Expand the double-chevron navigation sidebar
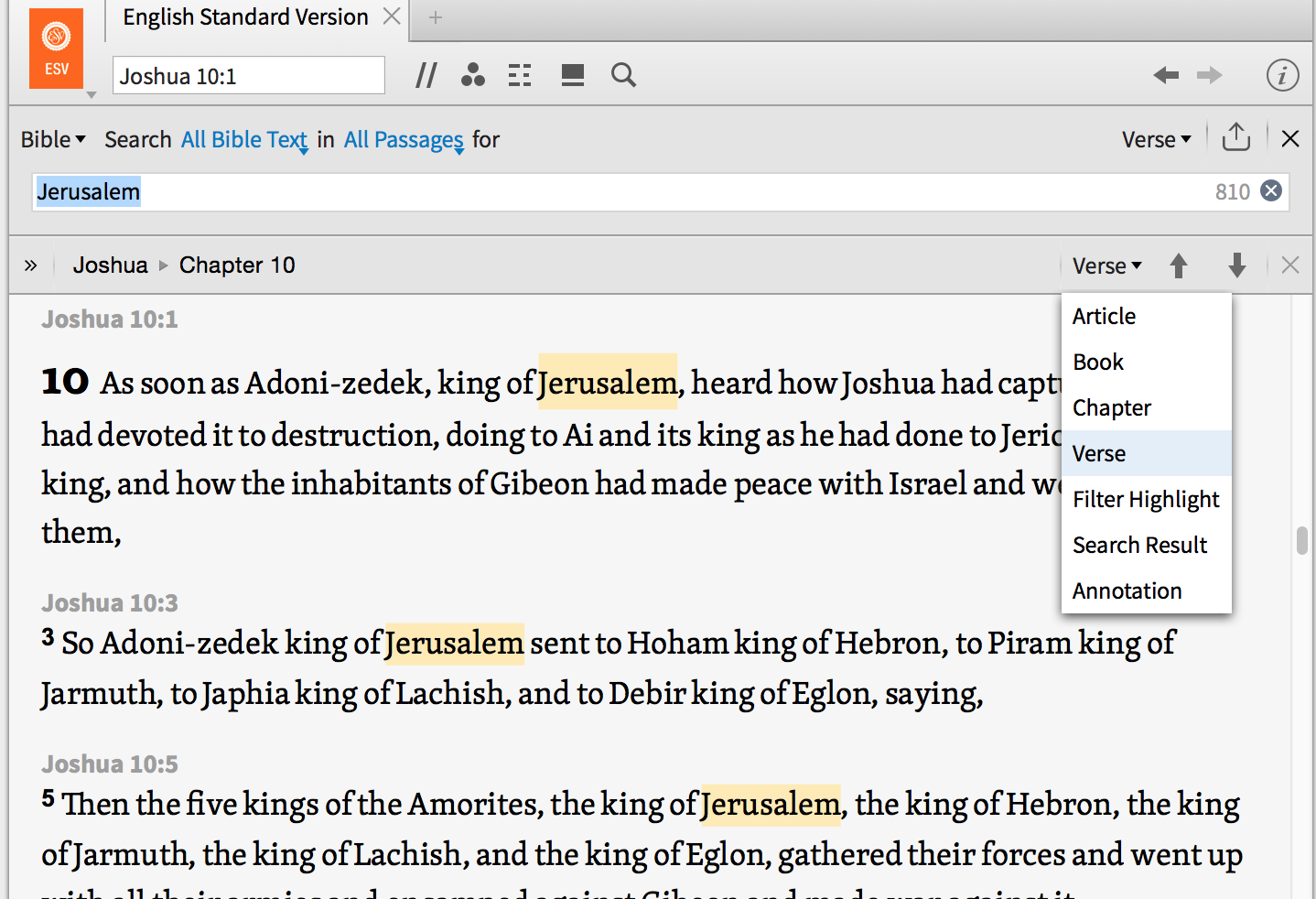This screenshot has width=1316, height=899. tap(31, 265)
